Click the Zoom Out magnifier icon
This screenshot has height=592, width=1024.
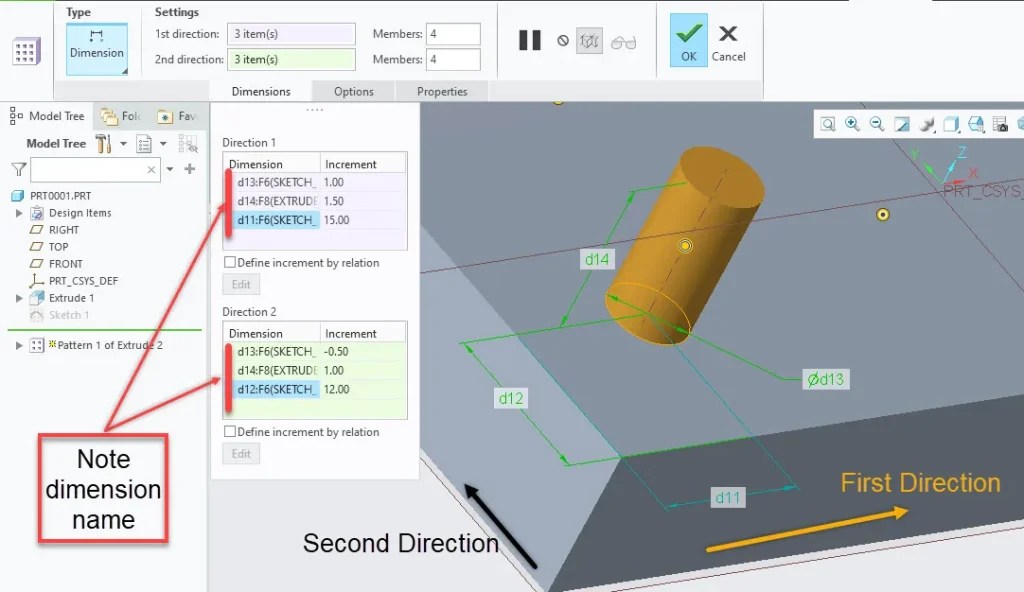click(876, 124)
